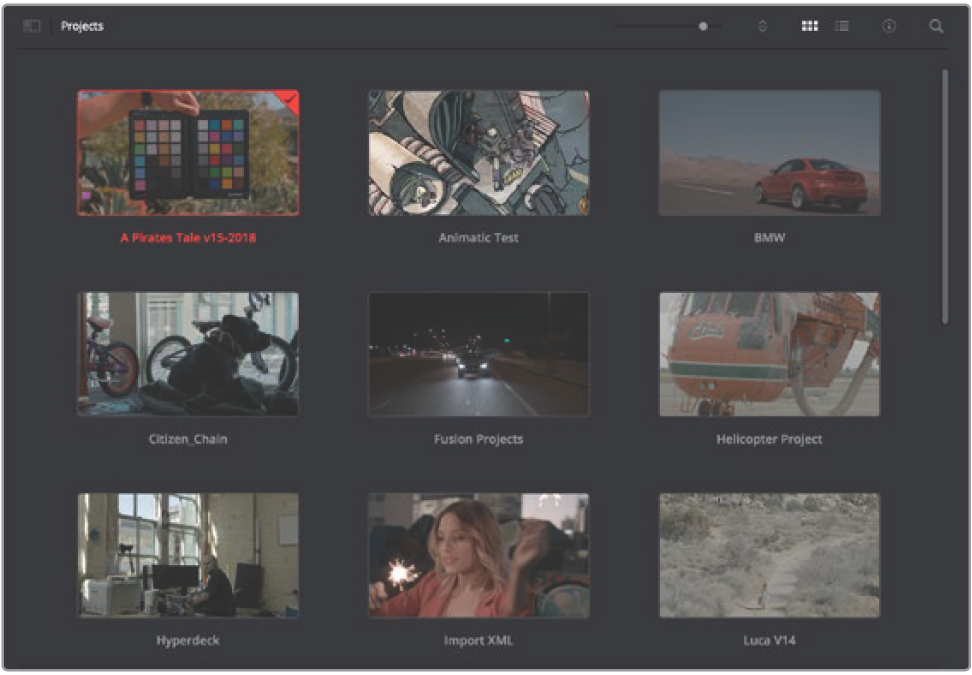972x675 pixels.
Task: Click the 'Luca V14' project name
Action: click(x=769, y=640)
